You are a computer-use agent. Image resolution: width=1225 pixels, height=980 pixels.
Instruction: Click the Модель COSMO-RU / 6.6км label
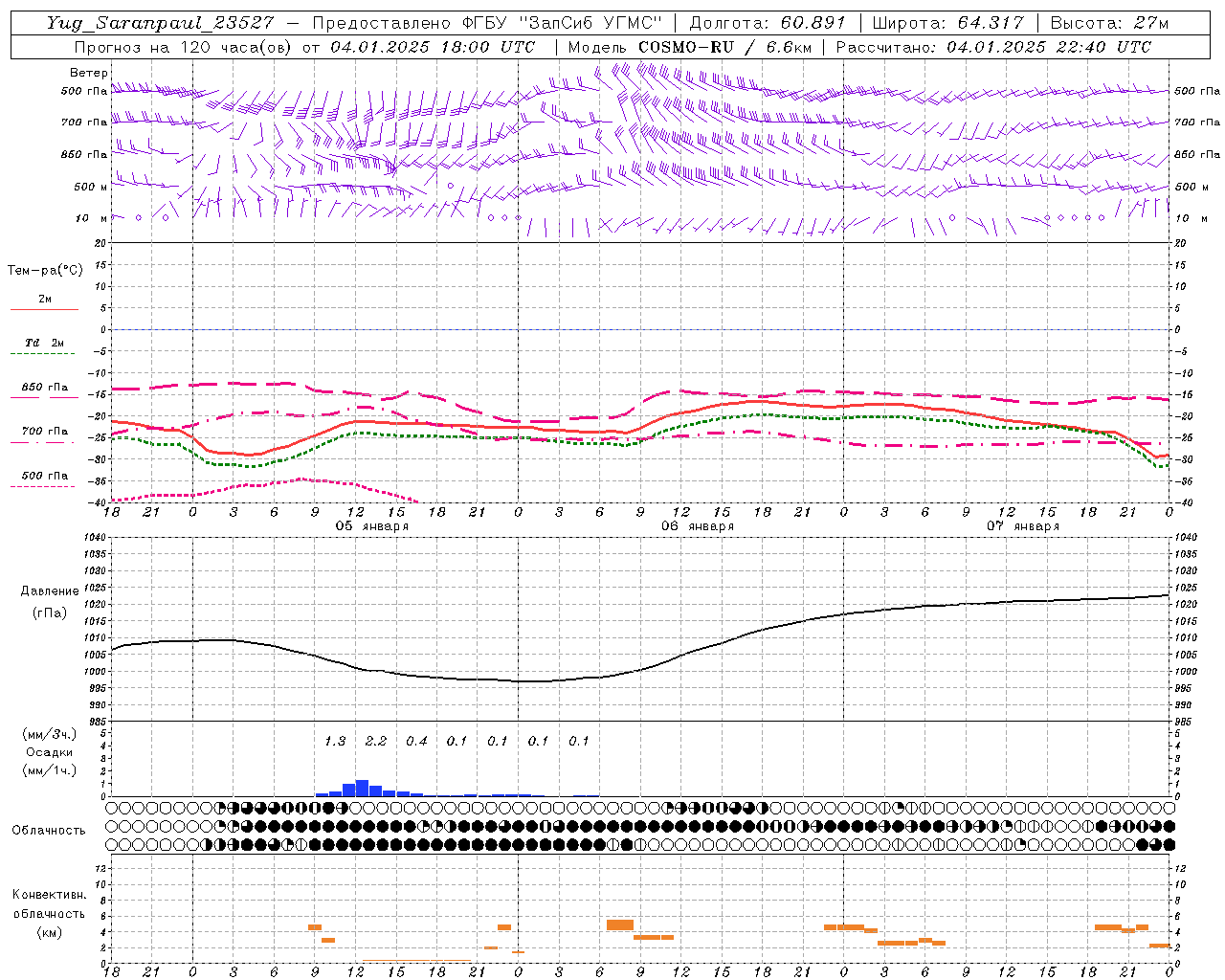click(690, 47)
